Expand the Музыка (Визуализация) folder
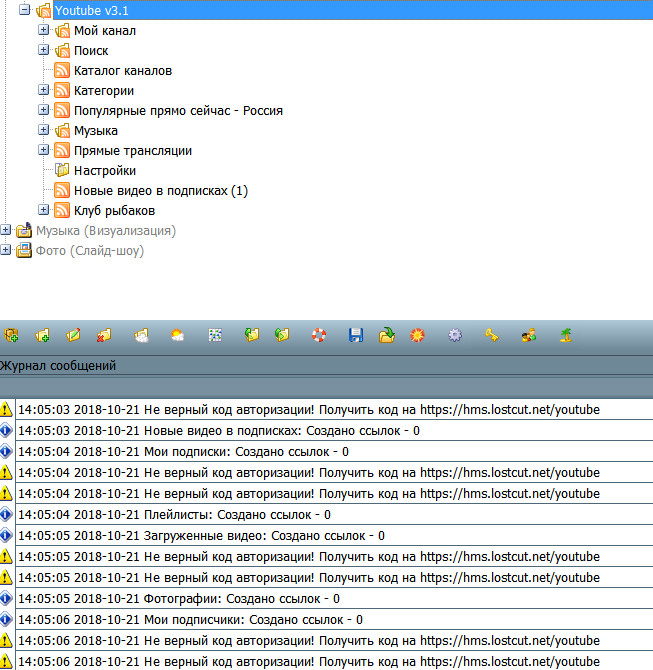The width and height of the screenshot is (653, 670). pyautogui.click(x=6, y=230)
